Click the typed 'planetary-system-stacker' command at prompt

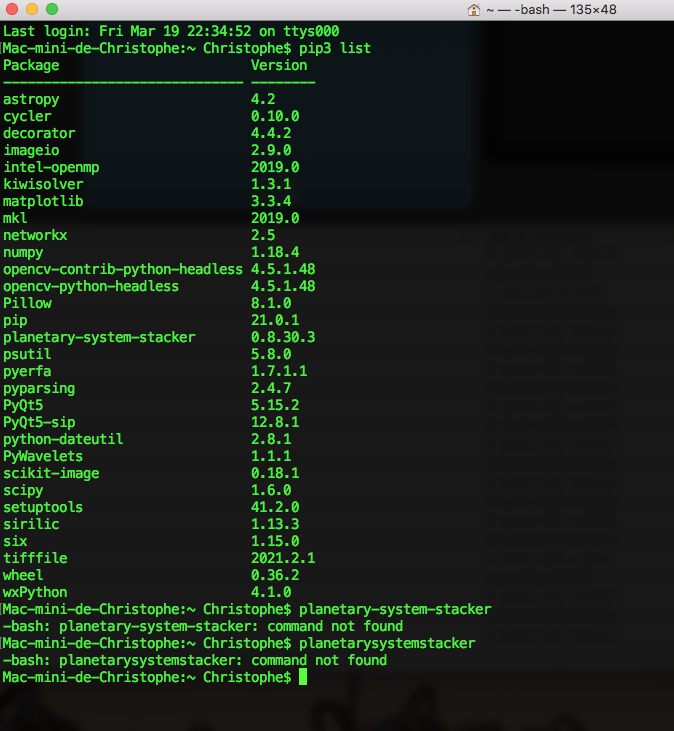(395, 610)
